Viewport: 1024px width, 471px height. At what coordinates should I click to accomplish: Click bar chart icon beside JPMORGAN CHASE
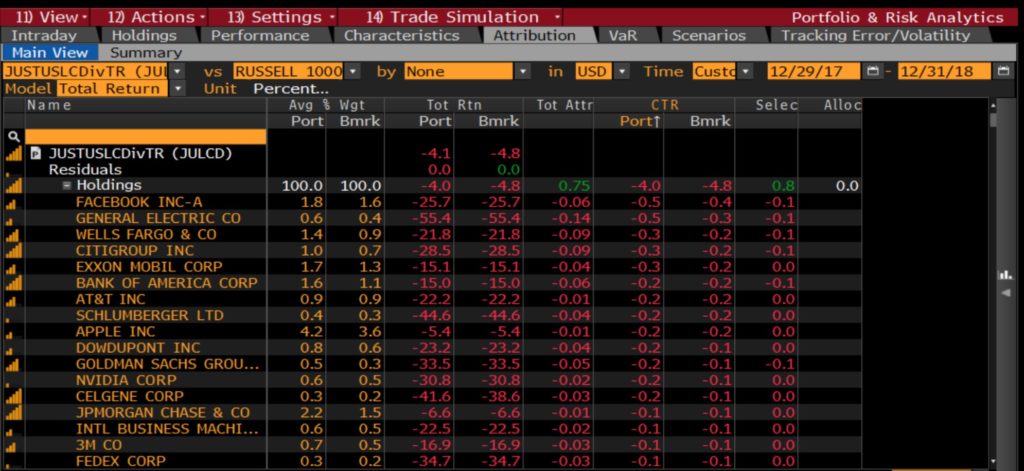[12, 412]
